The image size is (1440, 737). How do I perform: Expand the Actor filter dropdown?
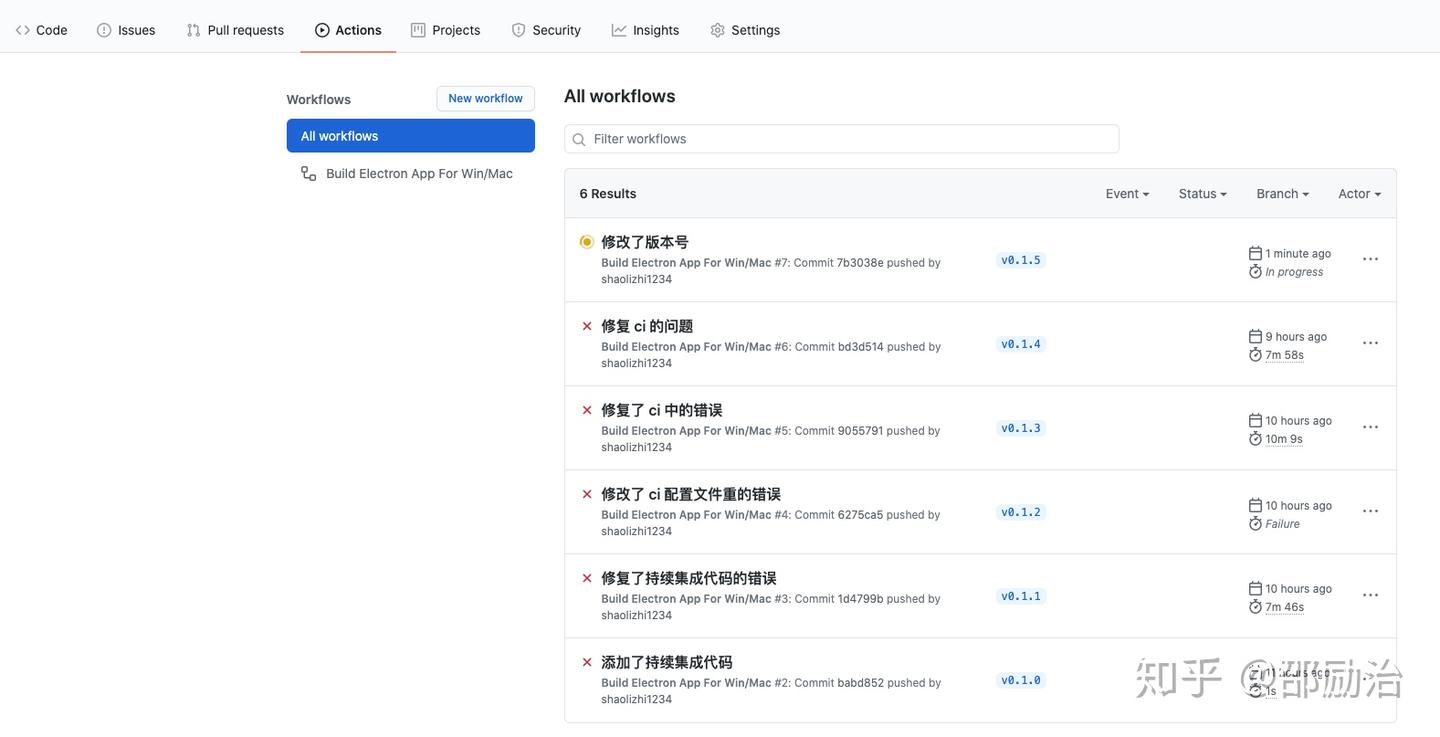[x=1359, y=194]
